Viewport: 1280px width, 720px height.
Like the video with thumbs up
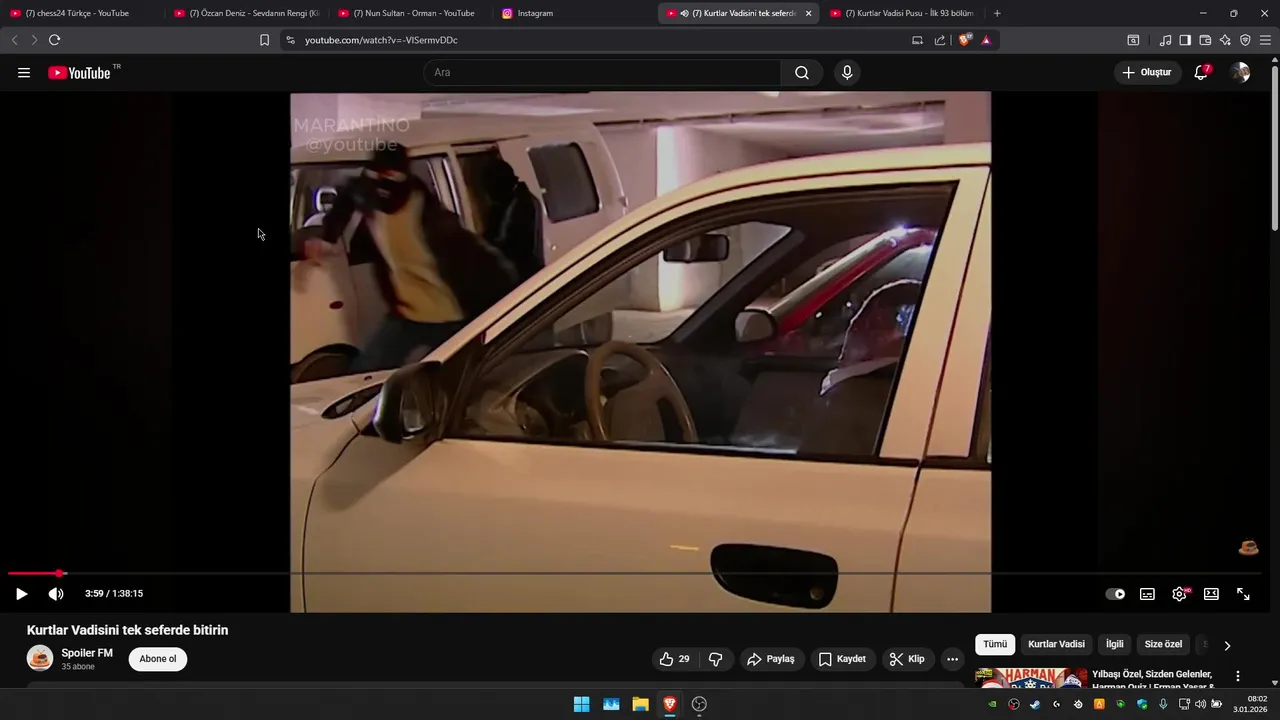click(x=674, y=659)
